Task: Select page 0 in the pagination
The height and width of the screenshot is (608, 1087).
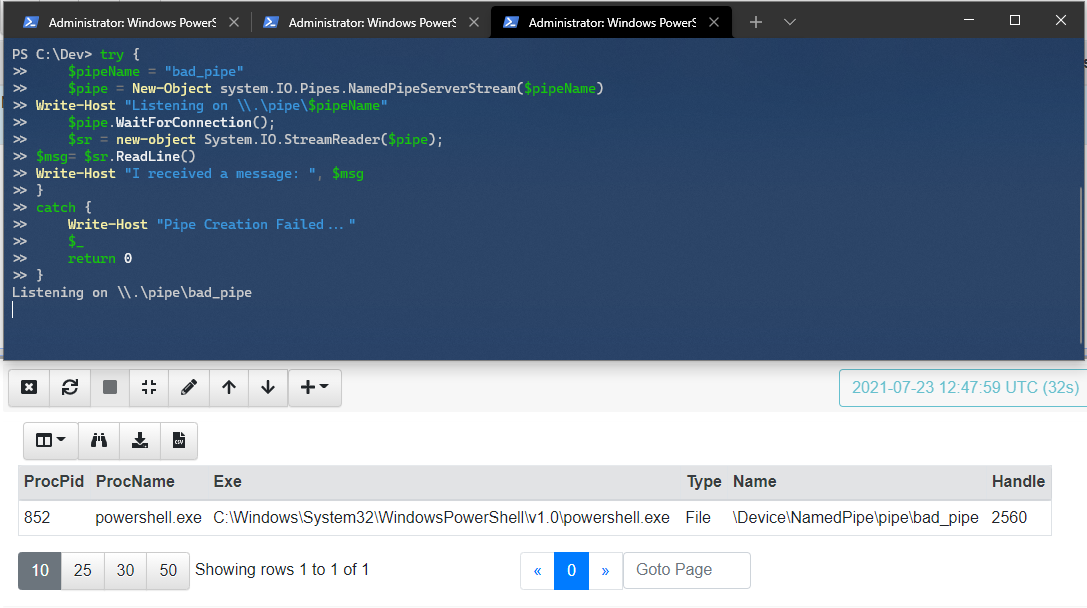Action: coord(571,571)
